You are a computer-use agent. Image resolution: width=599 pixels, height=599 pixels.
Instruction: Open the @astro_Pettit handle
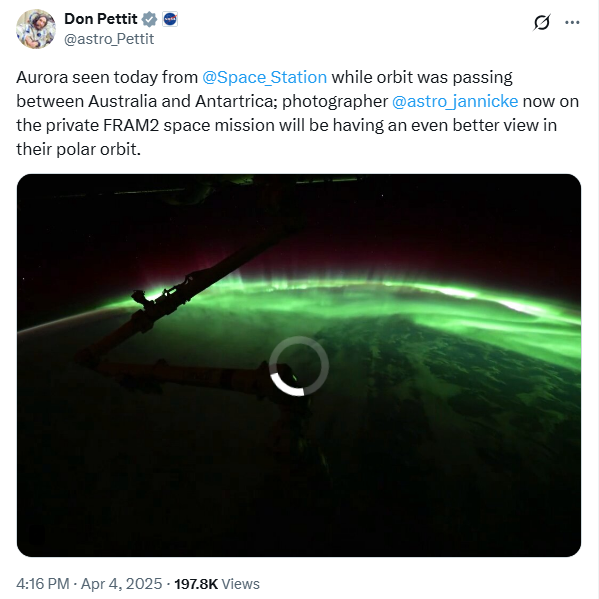[x=109, y=39]
